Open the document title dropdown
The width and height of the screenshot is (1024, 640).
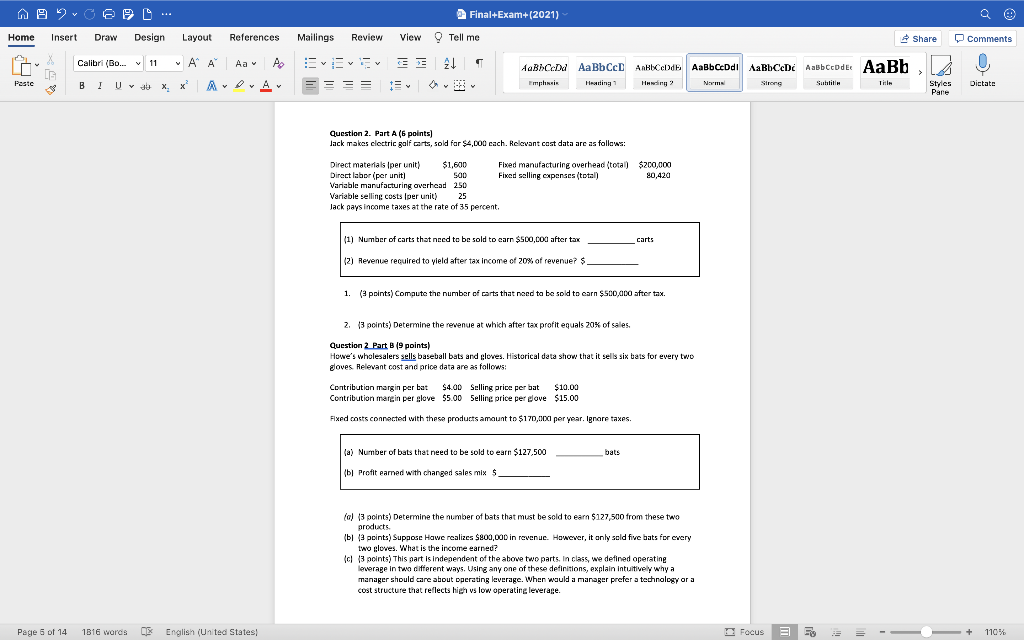[x=565, y=14]
